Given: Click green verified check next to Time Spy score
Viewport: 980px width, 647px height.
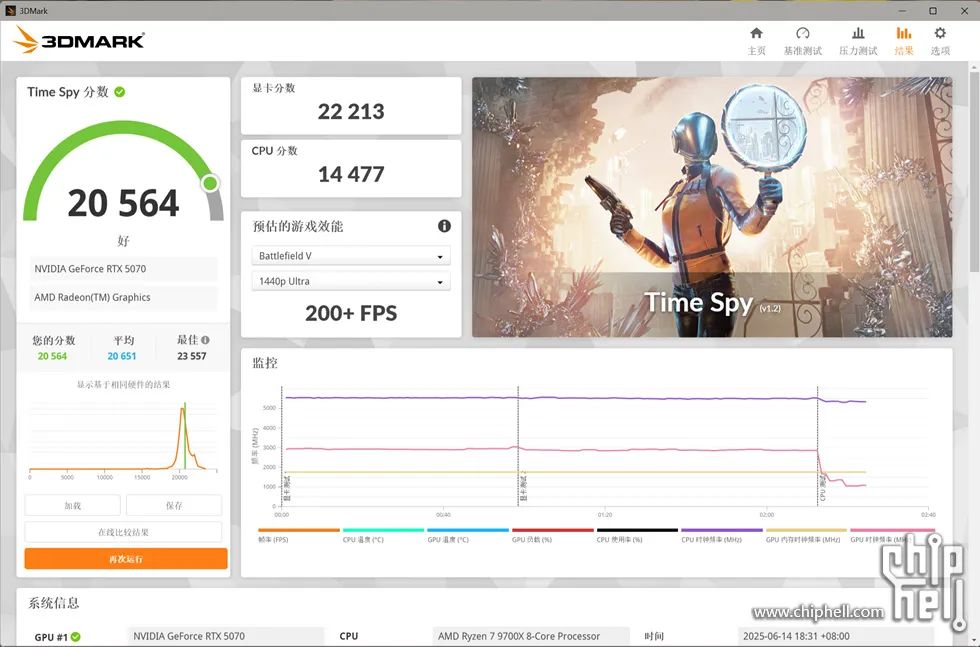Looking at the screenshot, I should (x=120, y=92).
